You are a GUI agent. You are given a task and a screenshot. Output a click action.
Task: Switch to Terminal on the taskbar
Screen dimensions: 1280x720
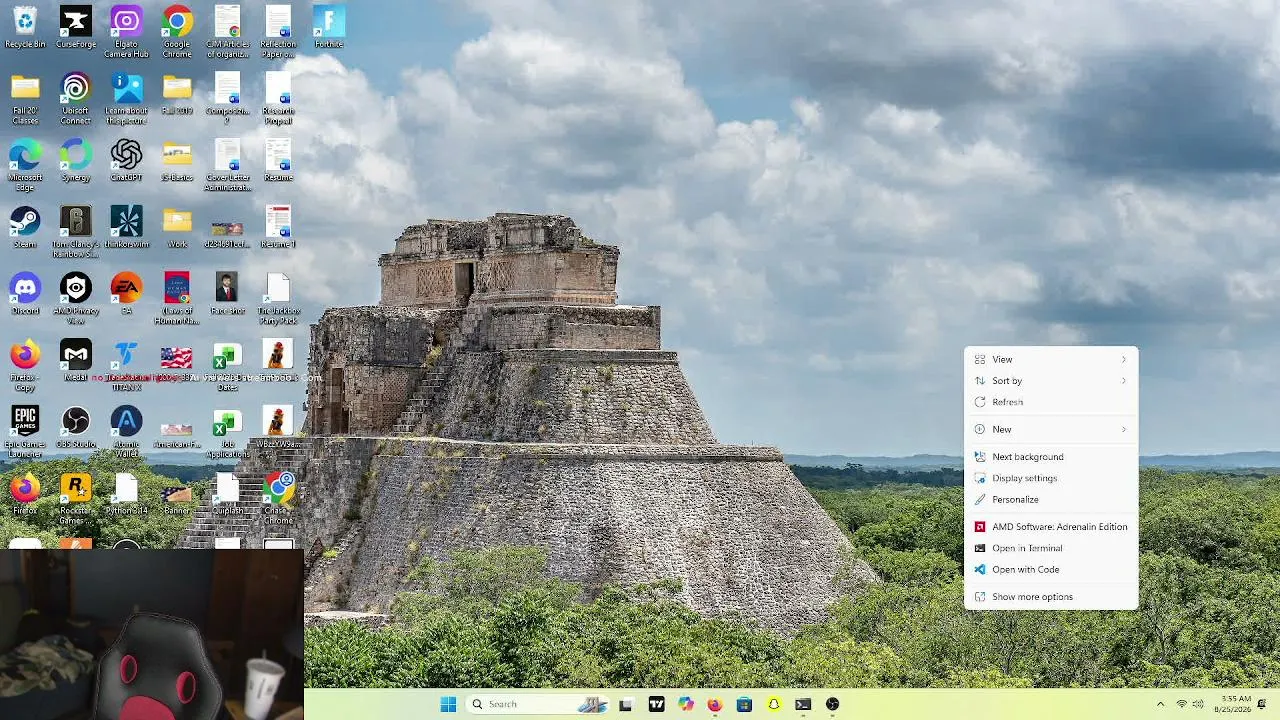(x=803, y=704)
